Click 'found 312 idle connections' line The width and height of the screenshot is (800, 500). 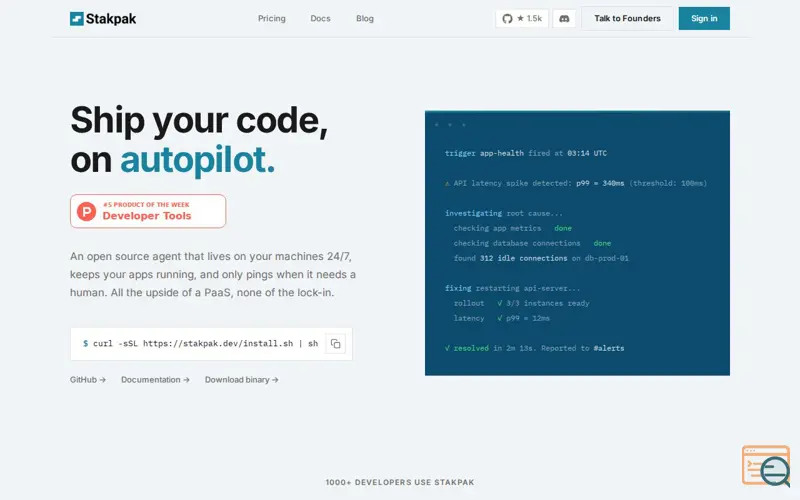coord(541,258)
